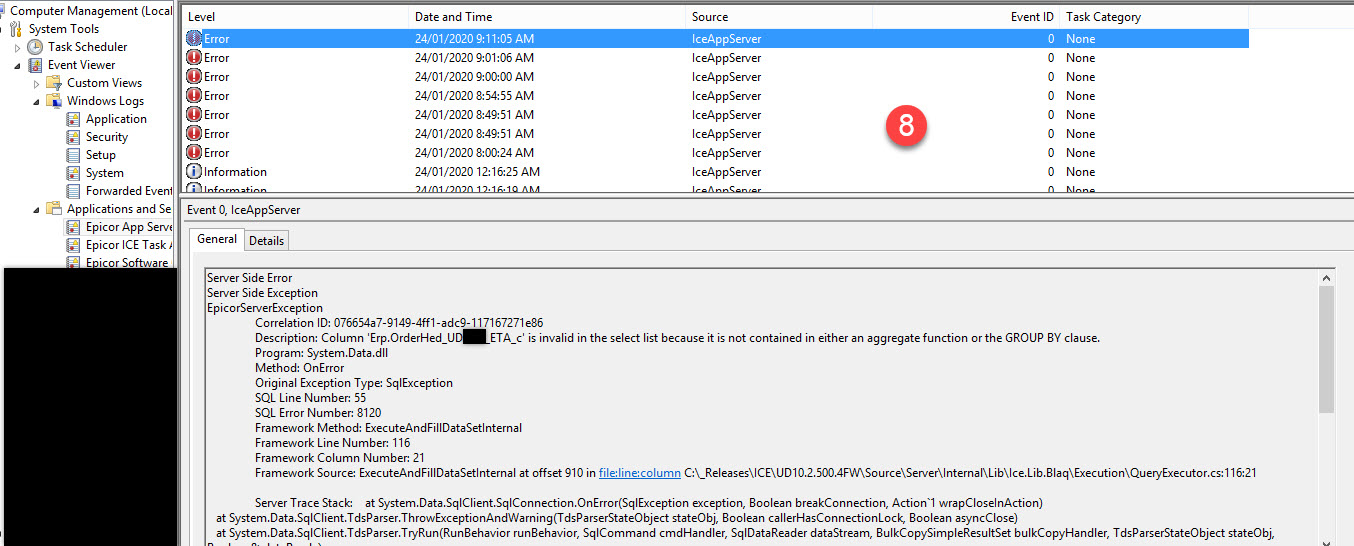Select the 9:11:05 AM error event row
This screenshot has height=546, width=1354.
716,39
